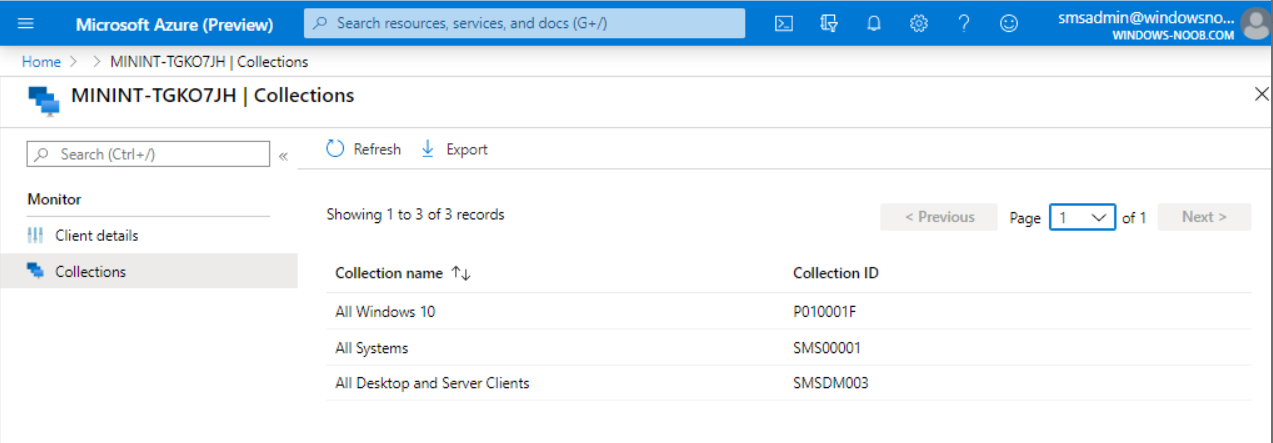Open the help question mark
The image size is (1273, 443).
pyautogui.click(x=964, y=23)
